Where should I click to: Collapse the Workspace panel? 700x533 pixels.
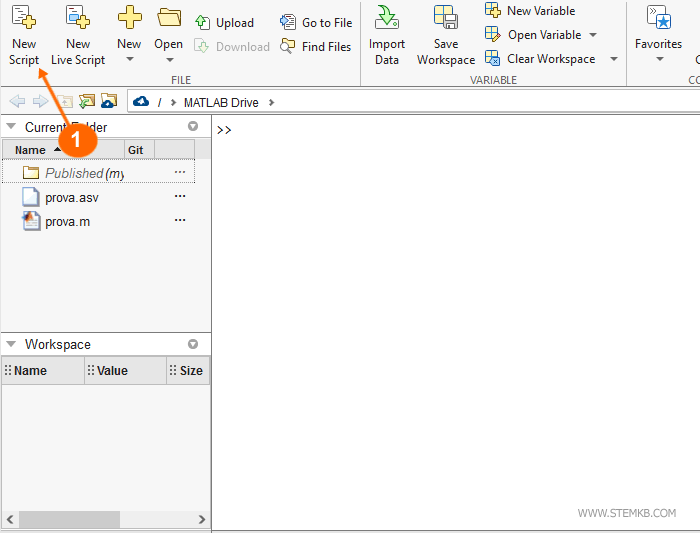11,344
